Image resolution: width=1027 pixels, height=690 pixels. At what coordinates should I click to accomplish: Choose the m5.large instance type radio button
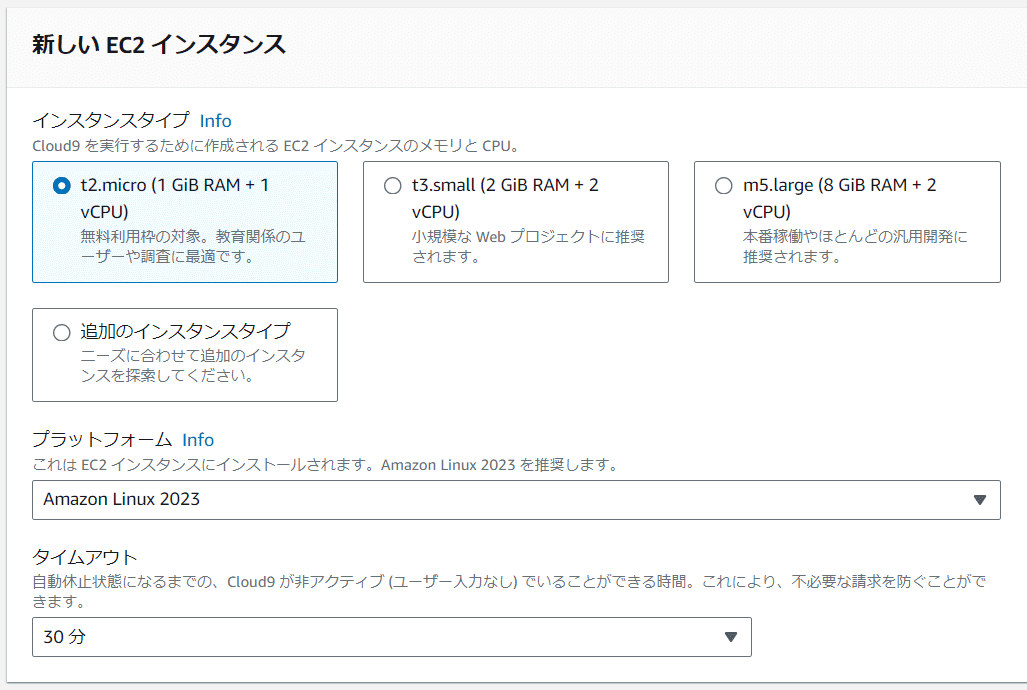coord(724,186)
